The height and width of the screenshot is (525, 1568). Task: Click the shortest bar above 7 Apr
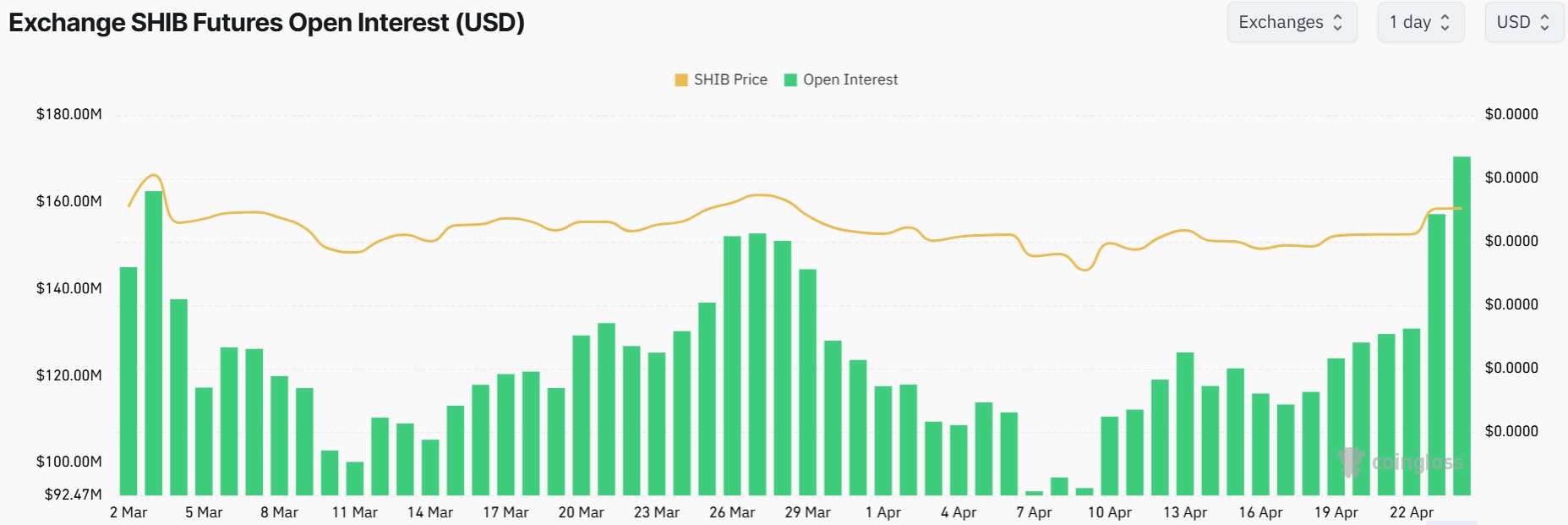(1034, 492)
